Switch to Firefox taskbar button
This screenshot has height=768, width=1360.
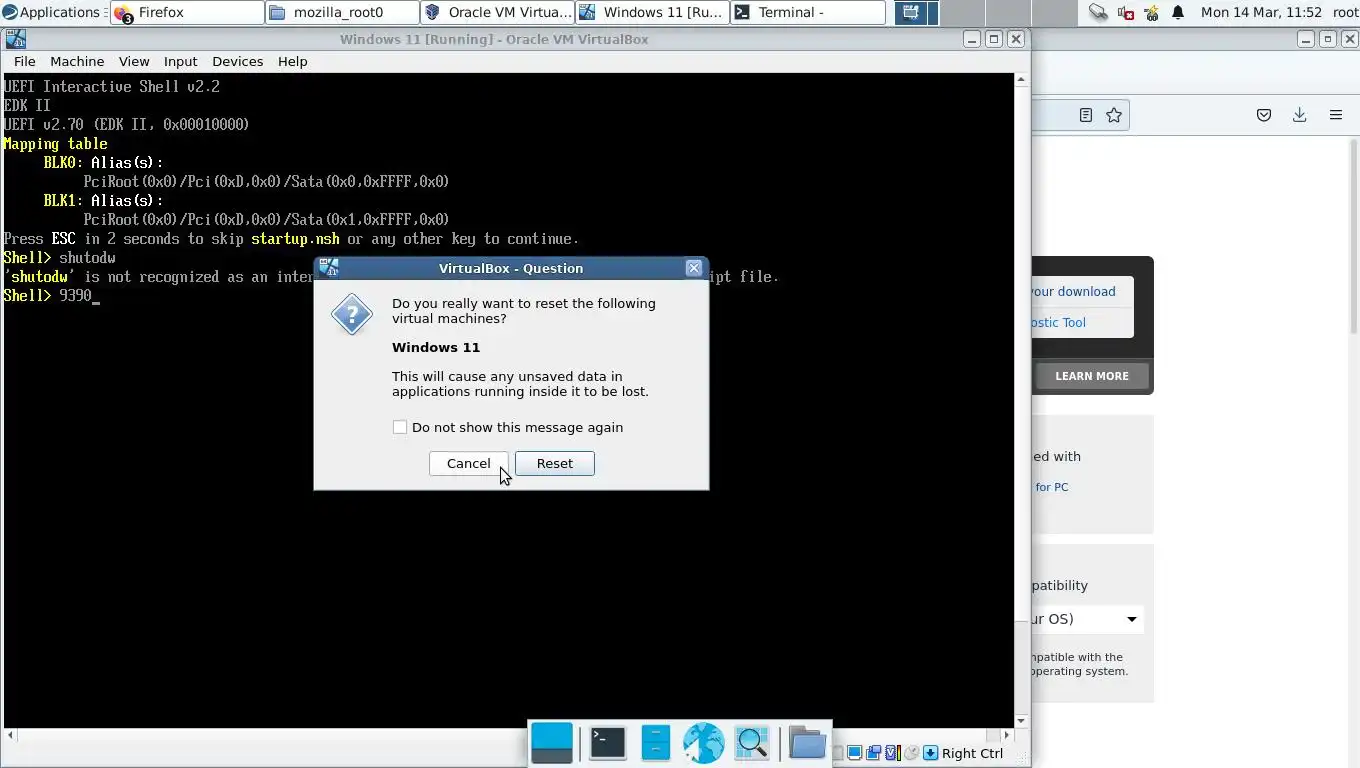[186, 12]
